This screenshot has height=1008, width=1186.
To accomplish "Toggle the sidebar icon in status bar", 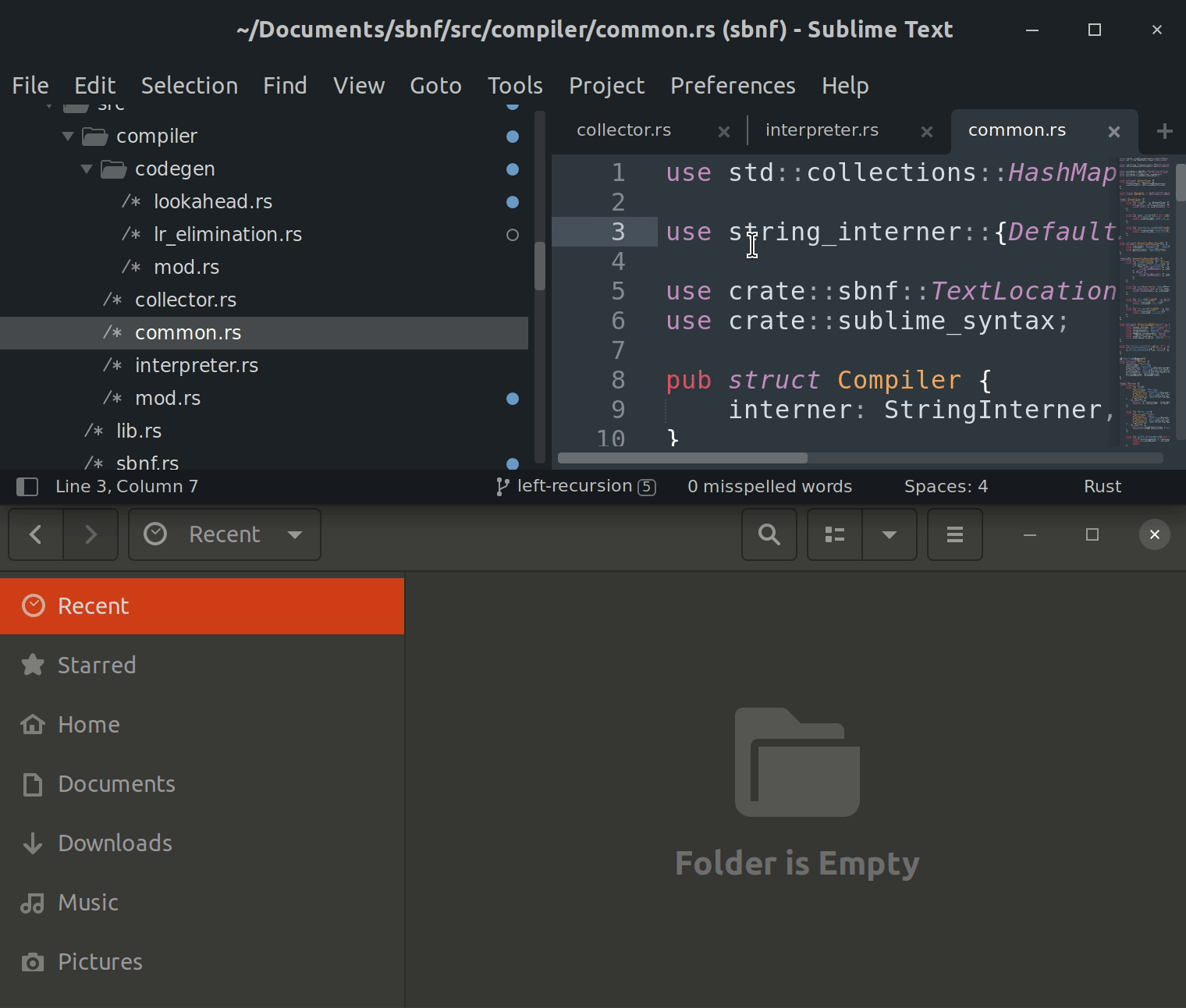I will [x=27, y=487].
